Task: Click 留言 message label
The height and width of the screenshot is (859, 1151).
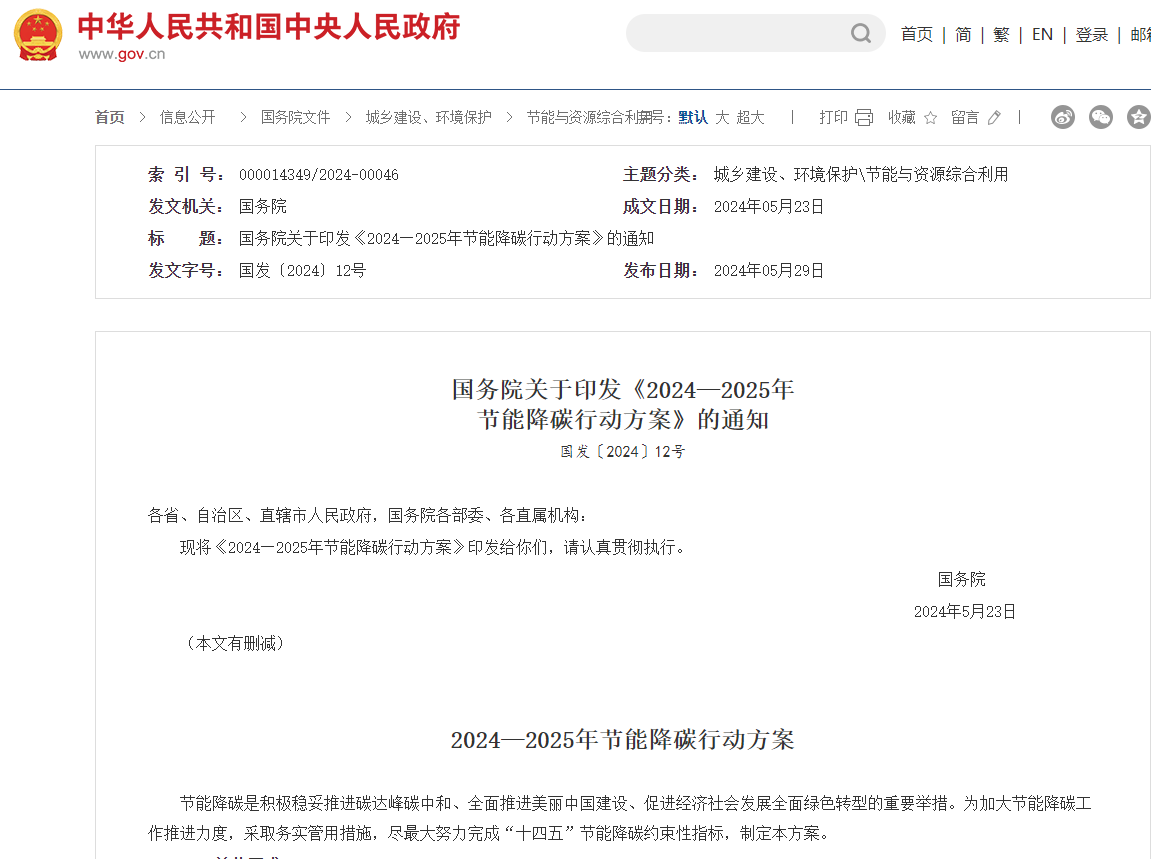Action: coord(965,117)
